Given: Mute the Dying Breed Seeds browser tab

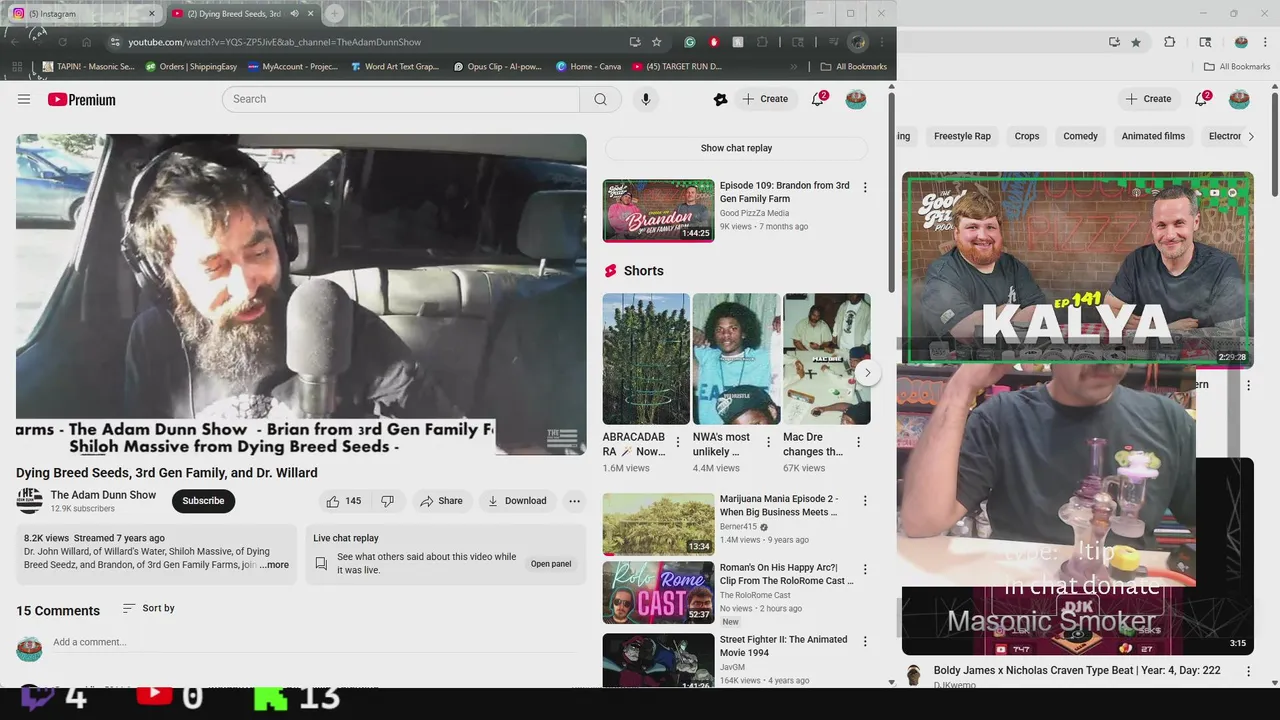Looking at the screenshot, I should click(x=294, y=14).
